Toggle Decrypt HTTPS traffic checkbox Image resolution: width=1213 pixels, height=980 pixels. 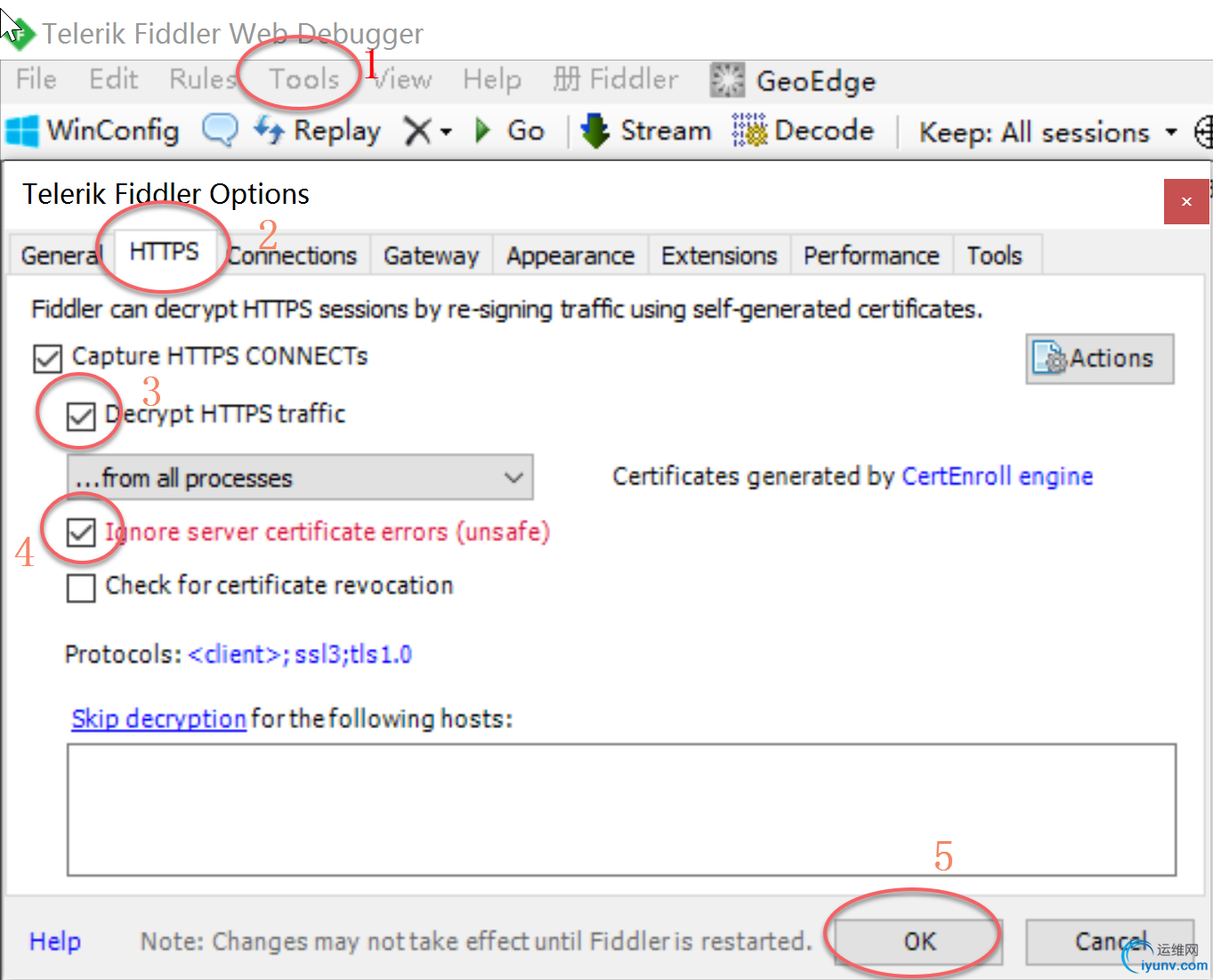point(81,416)
